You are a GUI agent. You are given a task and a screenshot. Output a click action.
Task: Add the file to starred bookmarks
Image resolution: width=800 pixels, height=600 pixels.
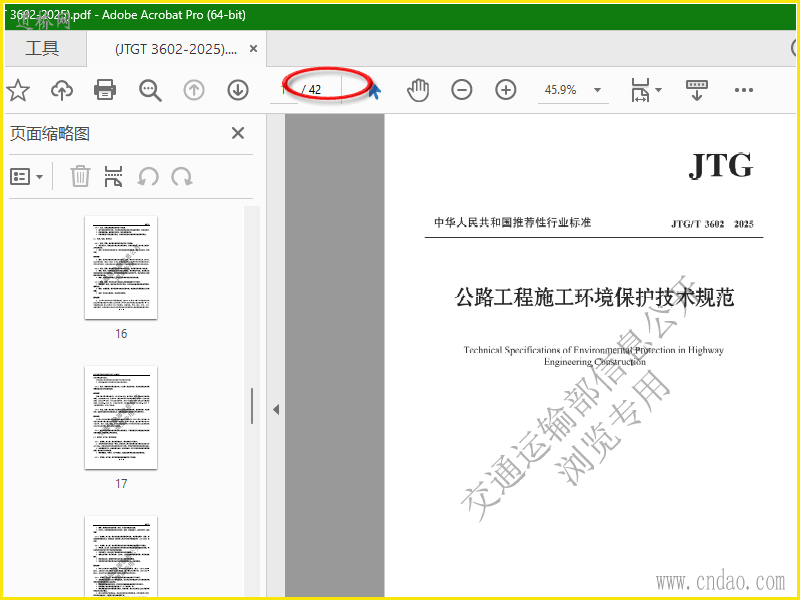(18, 90)
